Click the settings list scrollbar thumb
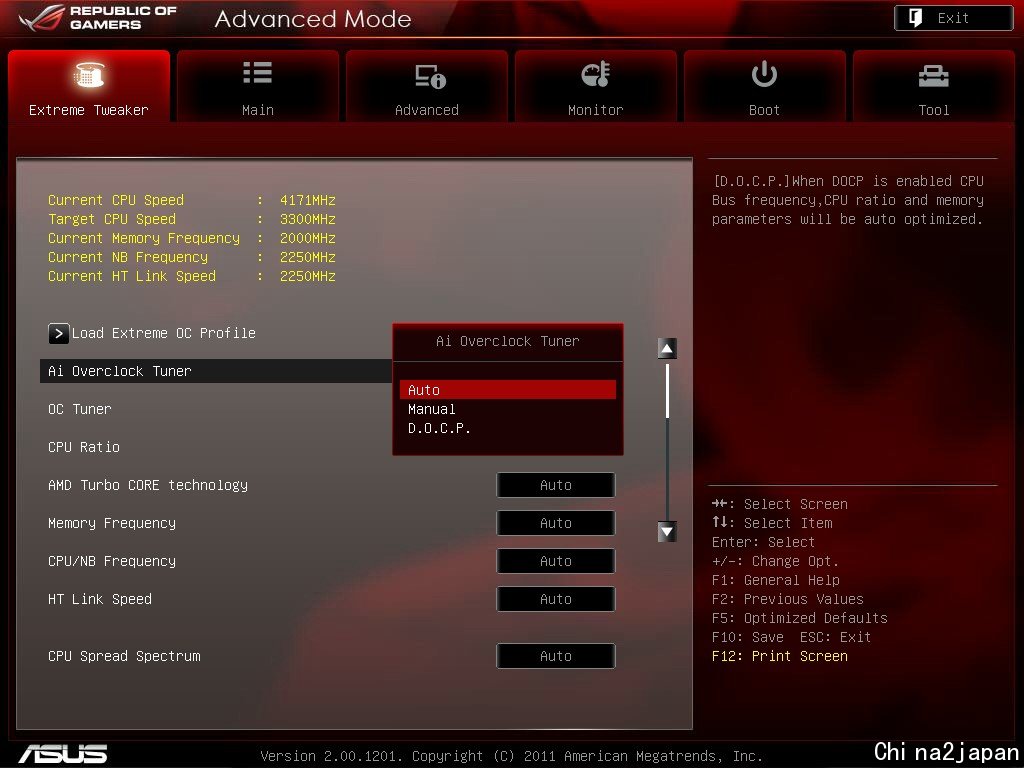 click(667, 391)
